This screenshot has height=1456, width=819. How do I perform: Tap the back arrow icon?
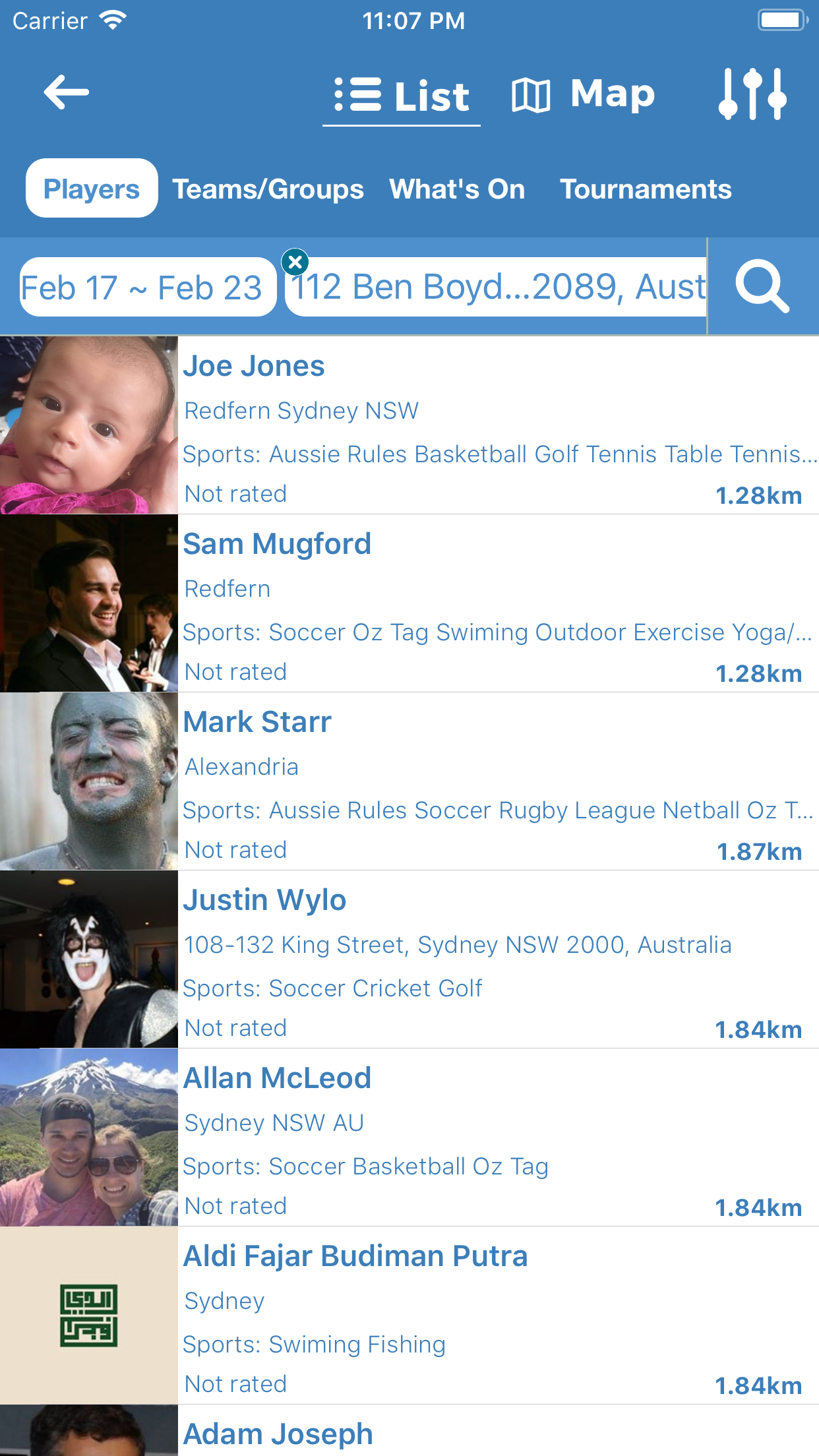click(x=66, y=92)
